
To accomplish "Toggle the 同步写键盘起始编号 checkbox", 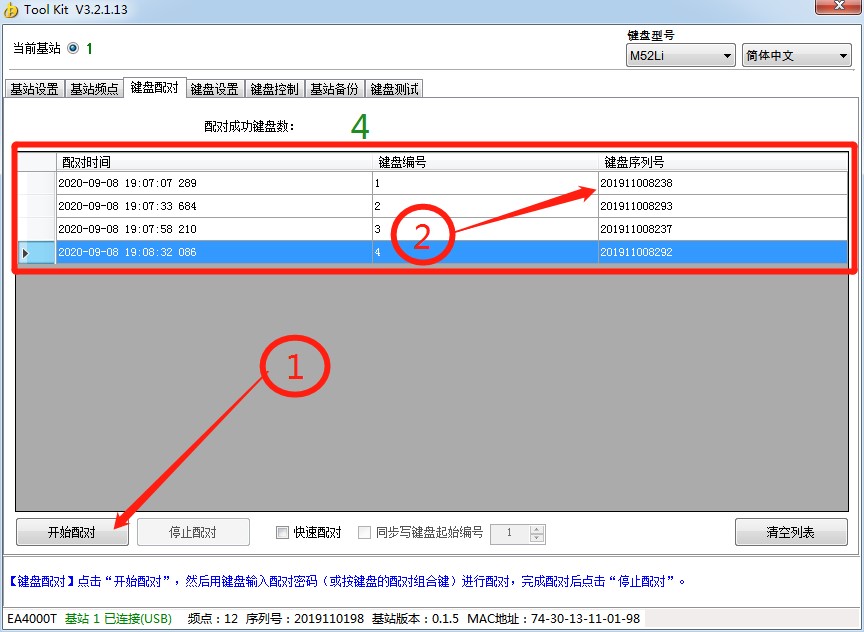I will [365, 533].
